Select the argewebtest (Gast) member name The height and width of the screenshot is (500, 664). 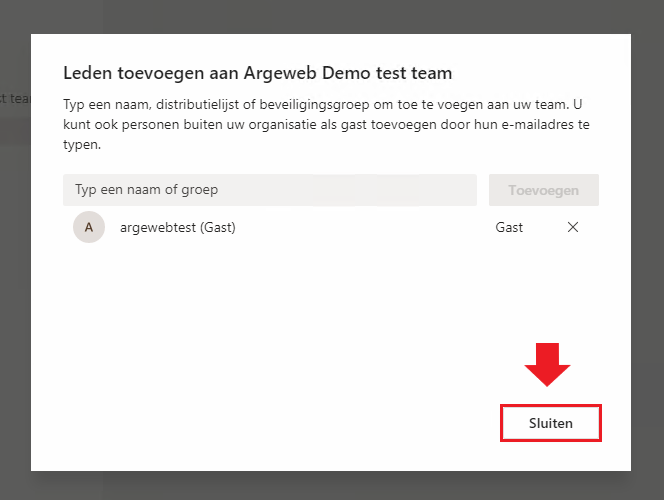tap(177, 227)
